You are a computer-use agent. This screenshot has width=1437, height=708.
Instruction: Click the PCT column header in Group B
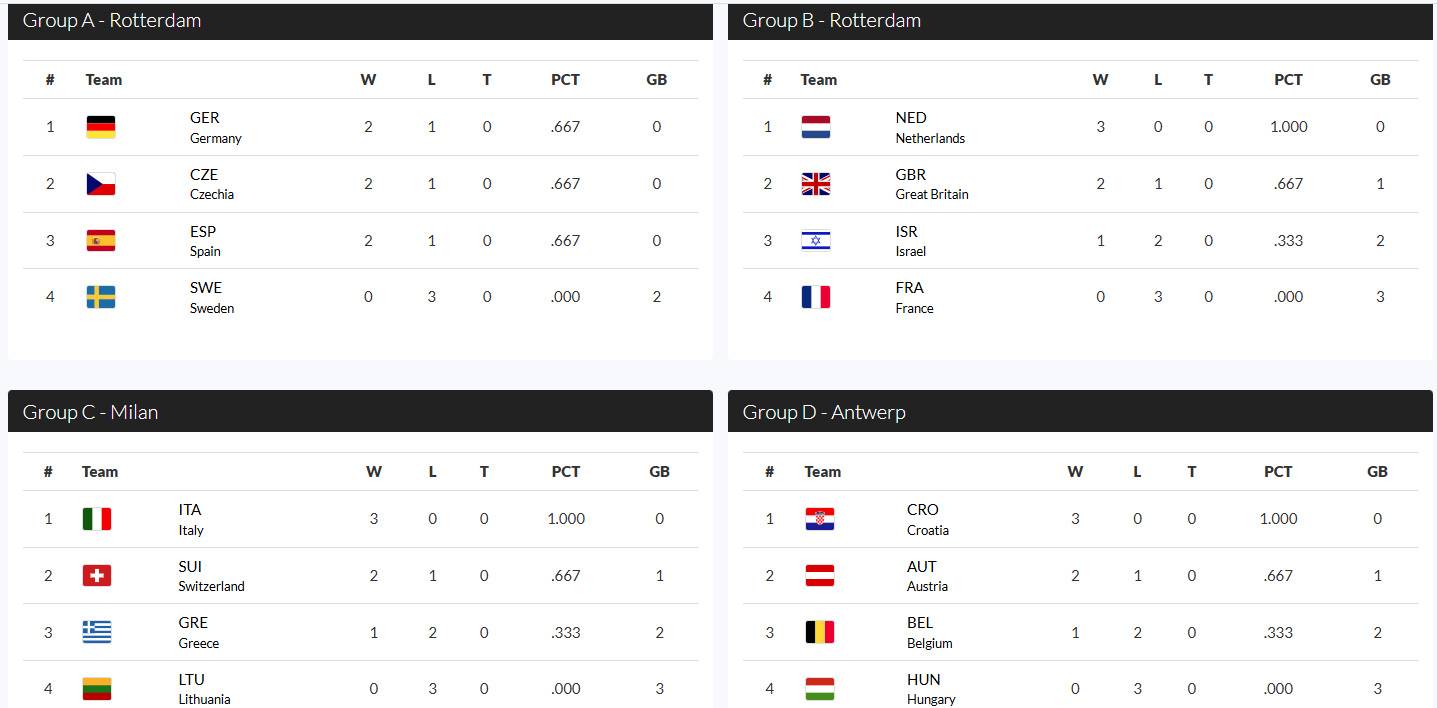pos(1288,80)
